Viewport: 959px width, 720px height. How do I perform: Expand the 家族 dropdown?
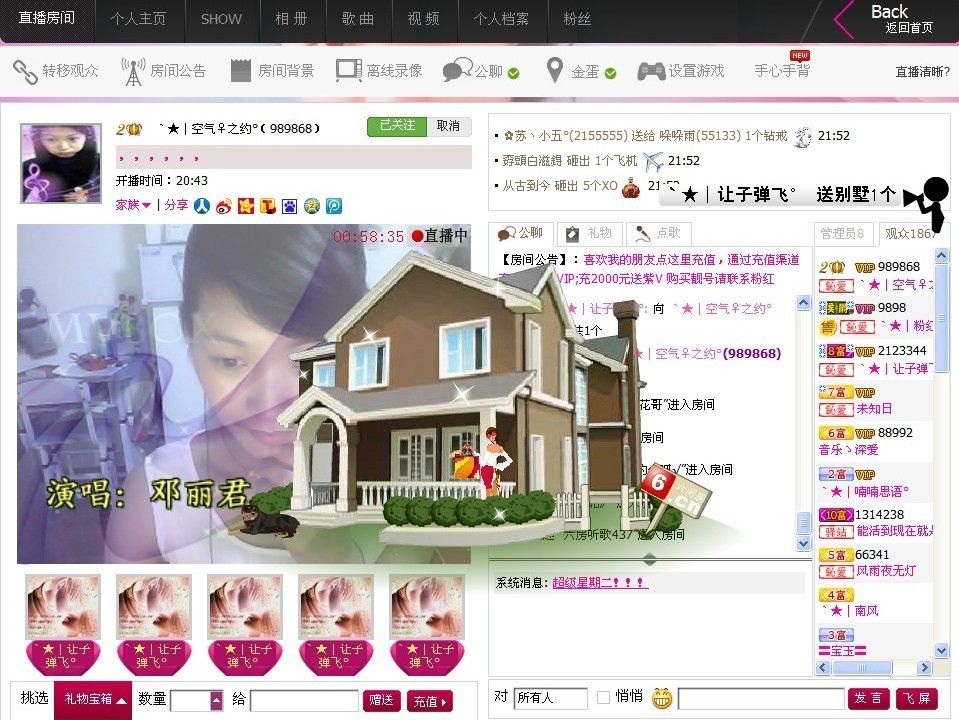pos(133,205)
